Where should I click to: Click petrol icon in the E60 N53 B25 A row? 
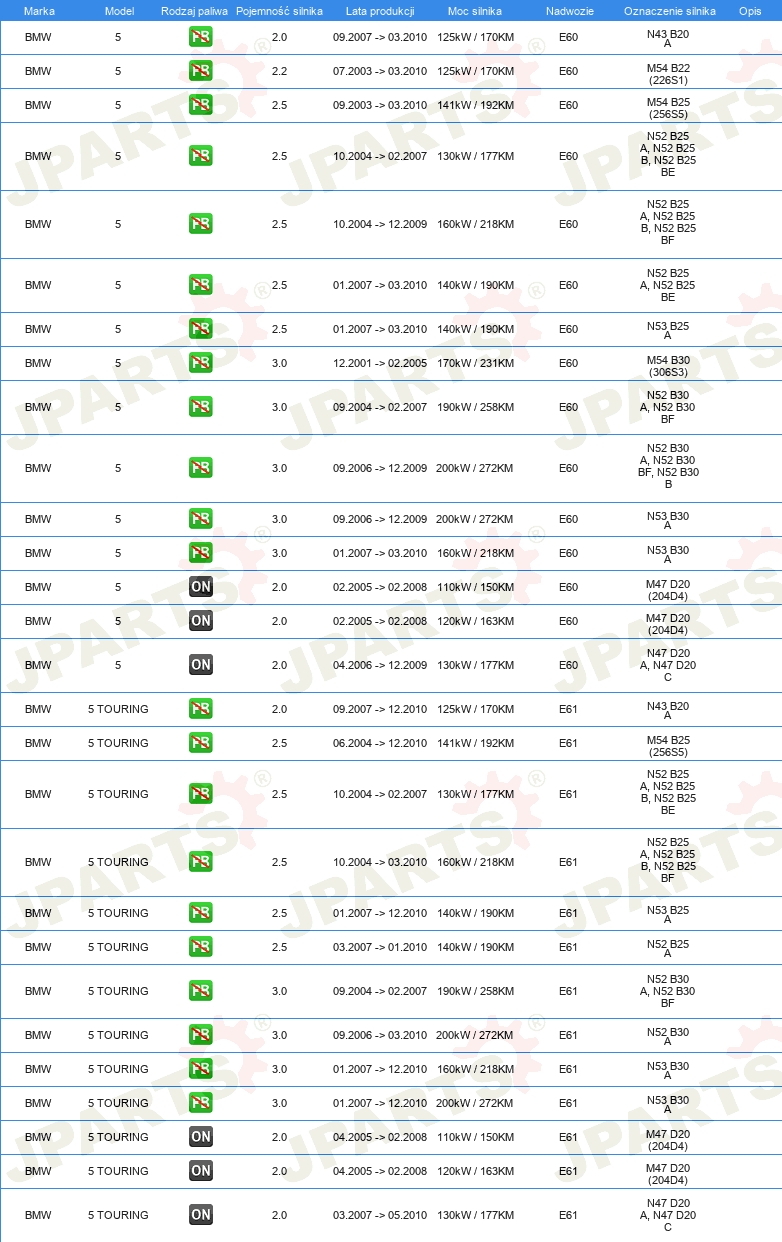200,329
